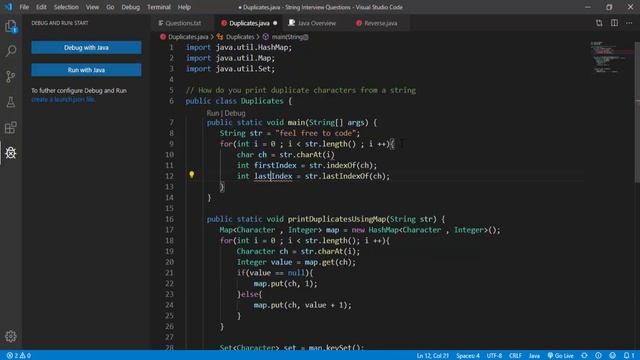Screen dimensions: 640x360
Task: Change indentation via Spaces: 4
Action: [468, 356]
